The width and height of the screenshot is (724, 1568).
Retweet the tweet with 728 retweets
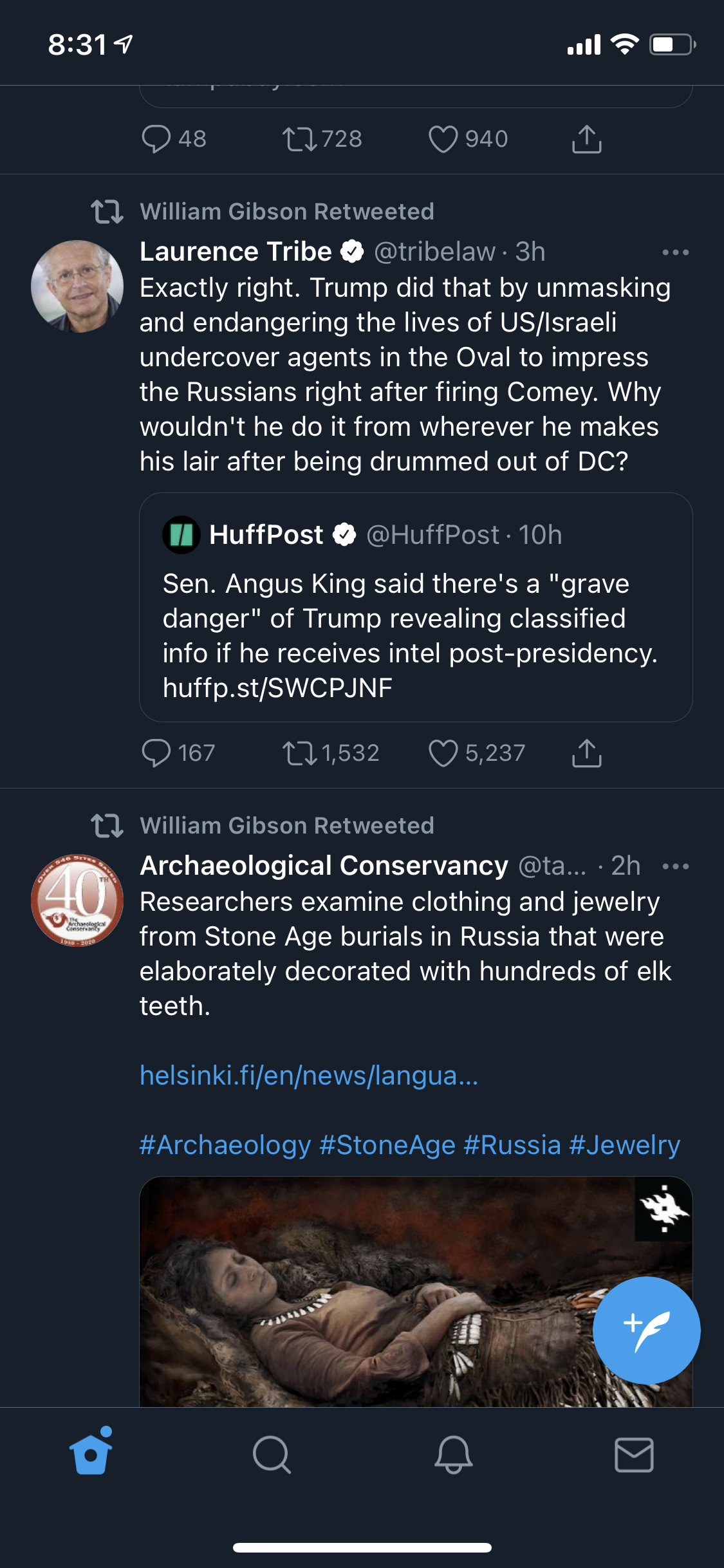(299, 139)
